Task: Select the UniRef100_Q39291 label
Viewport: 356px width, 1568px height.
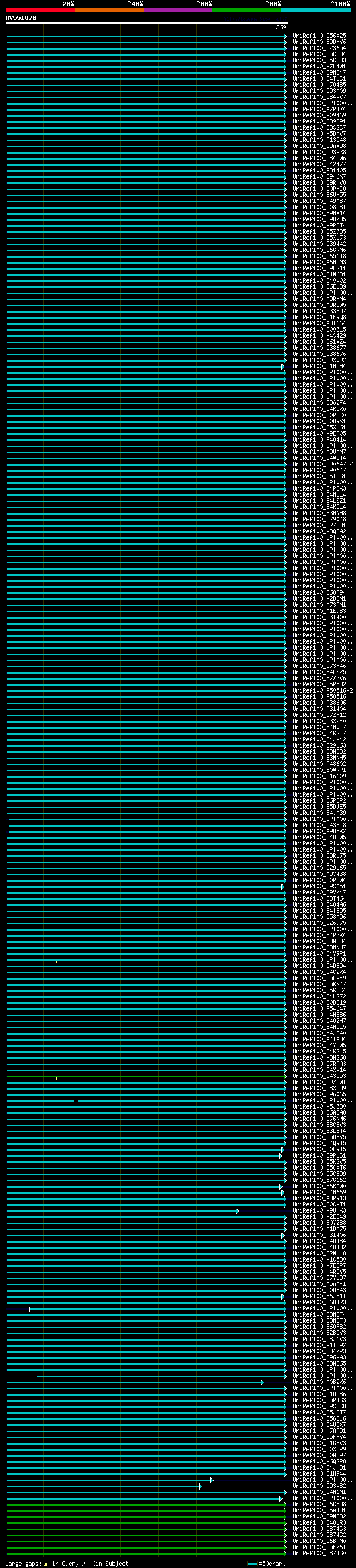Action: [319, 121]
